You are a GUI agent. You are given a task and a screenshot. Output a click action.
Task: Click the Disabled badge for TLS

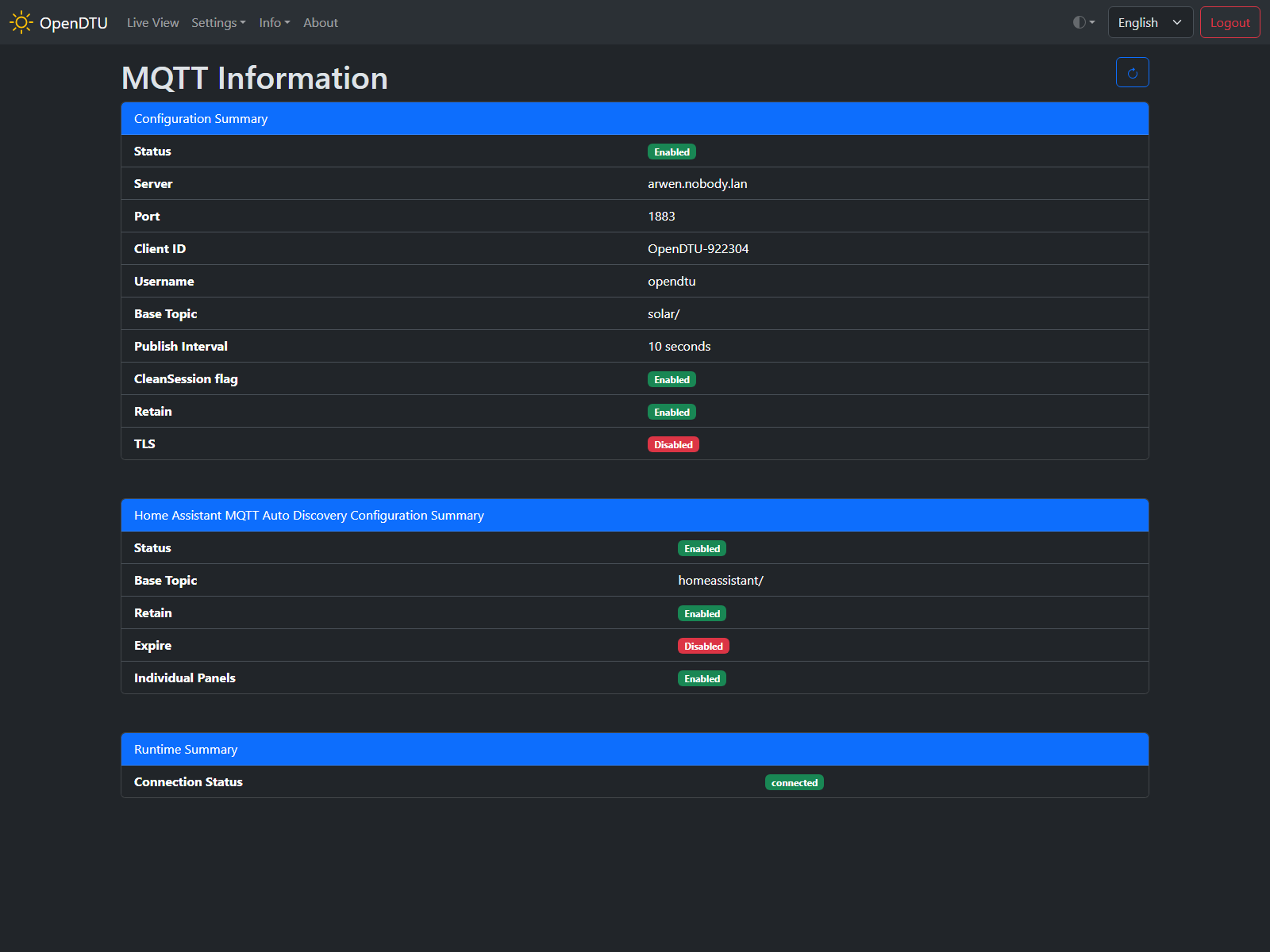pos(673,444)
